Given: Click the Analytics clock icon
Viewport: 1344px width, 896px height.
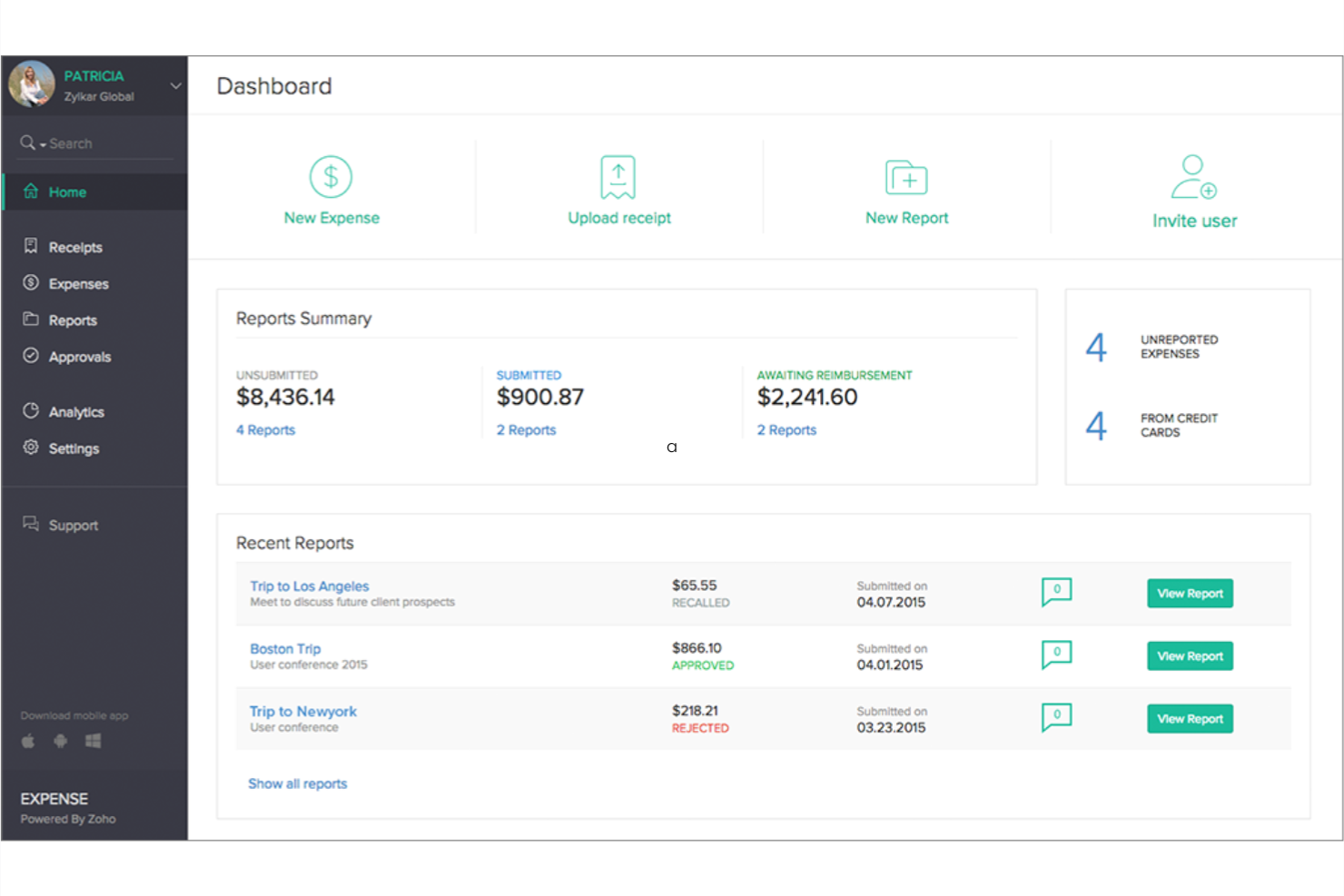Looking at the screenshot, I should [30, 410].
